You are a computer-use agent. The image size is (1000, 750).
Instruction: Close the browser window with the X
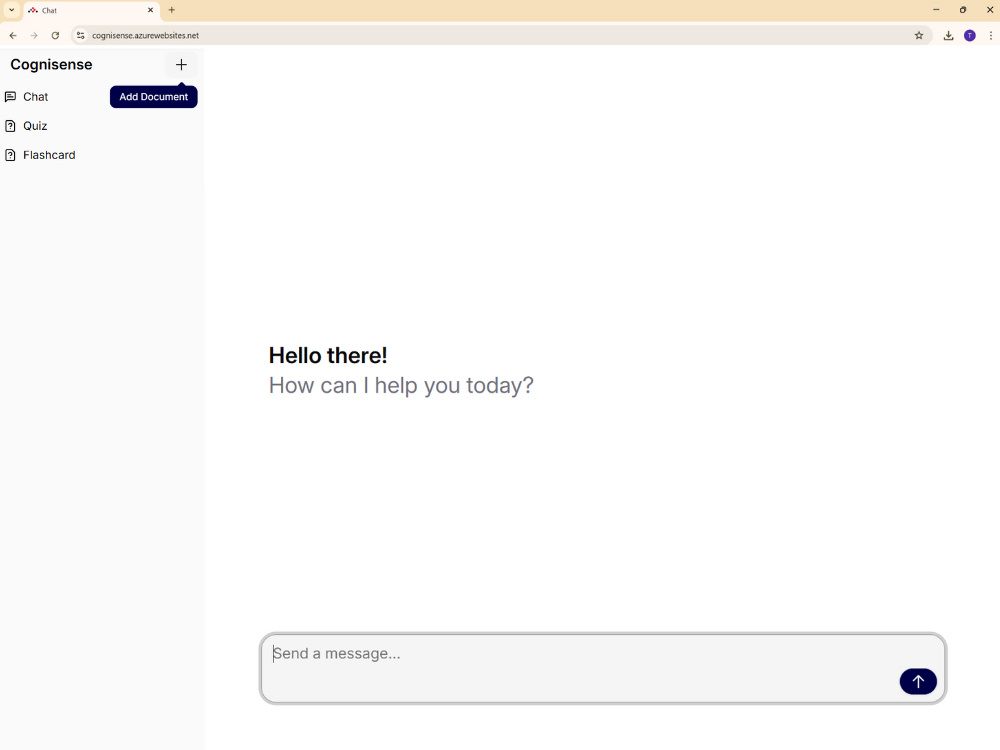pos(990,10)
